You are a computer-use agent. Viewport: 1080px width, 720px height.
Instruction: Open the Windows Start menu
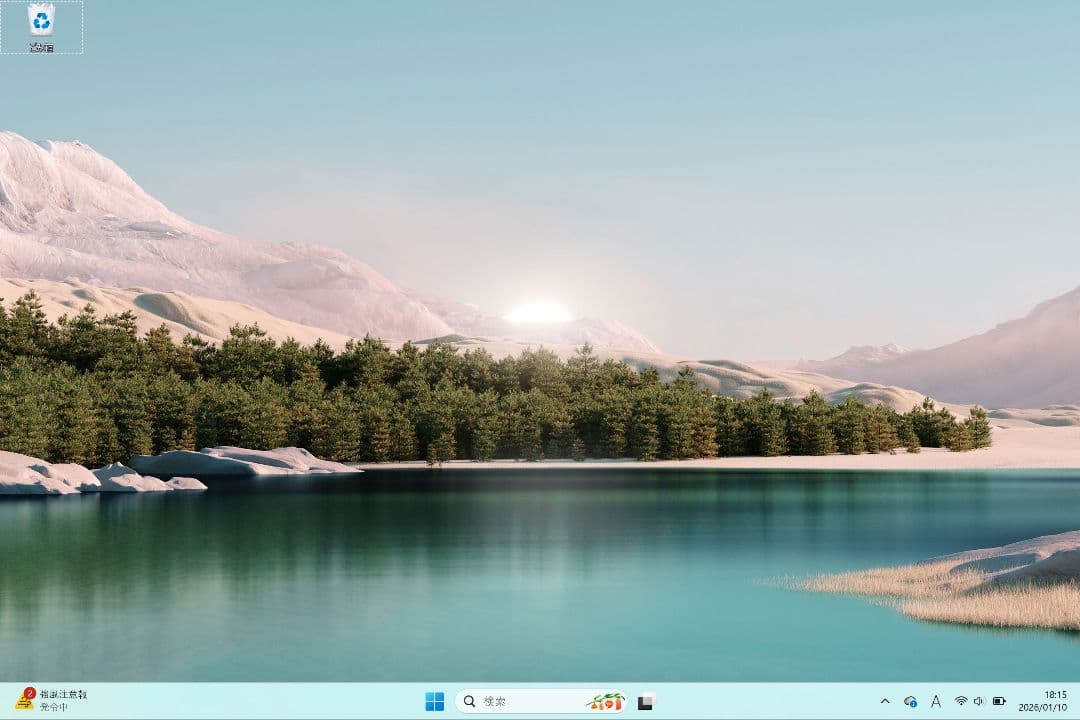pos(434,701)
